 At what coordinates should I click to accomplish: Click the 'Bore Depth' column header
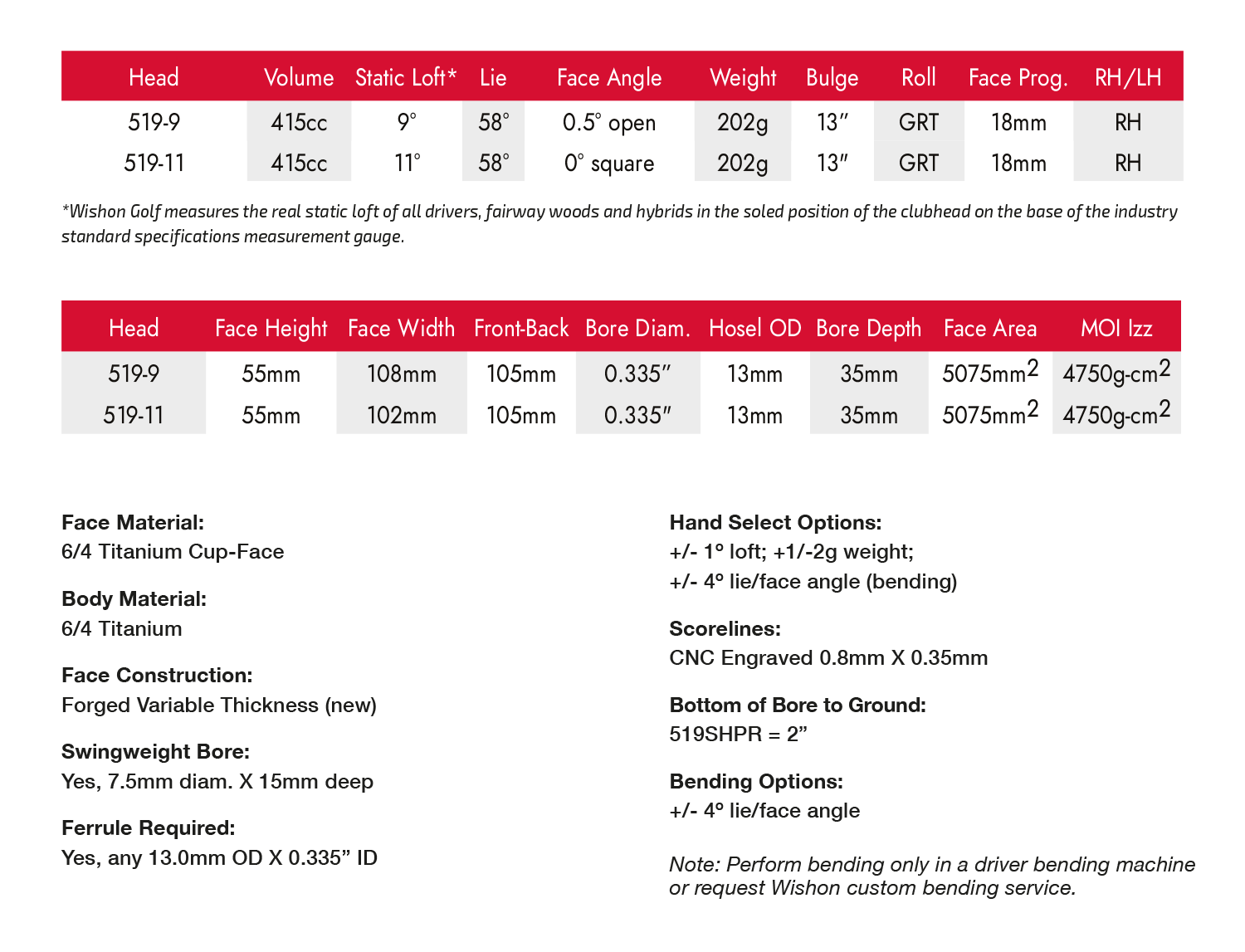point(869,329)
